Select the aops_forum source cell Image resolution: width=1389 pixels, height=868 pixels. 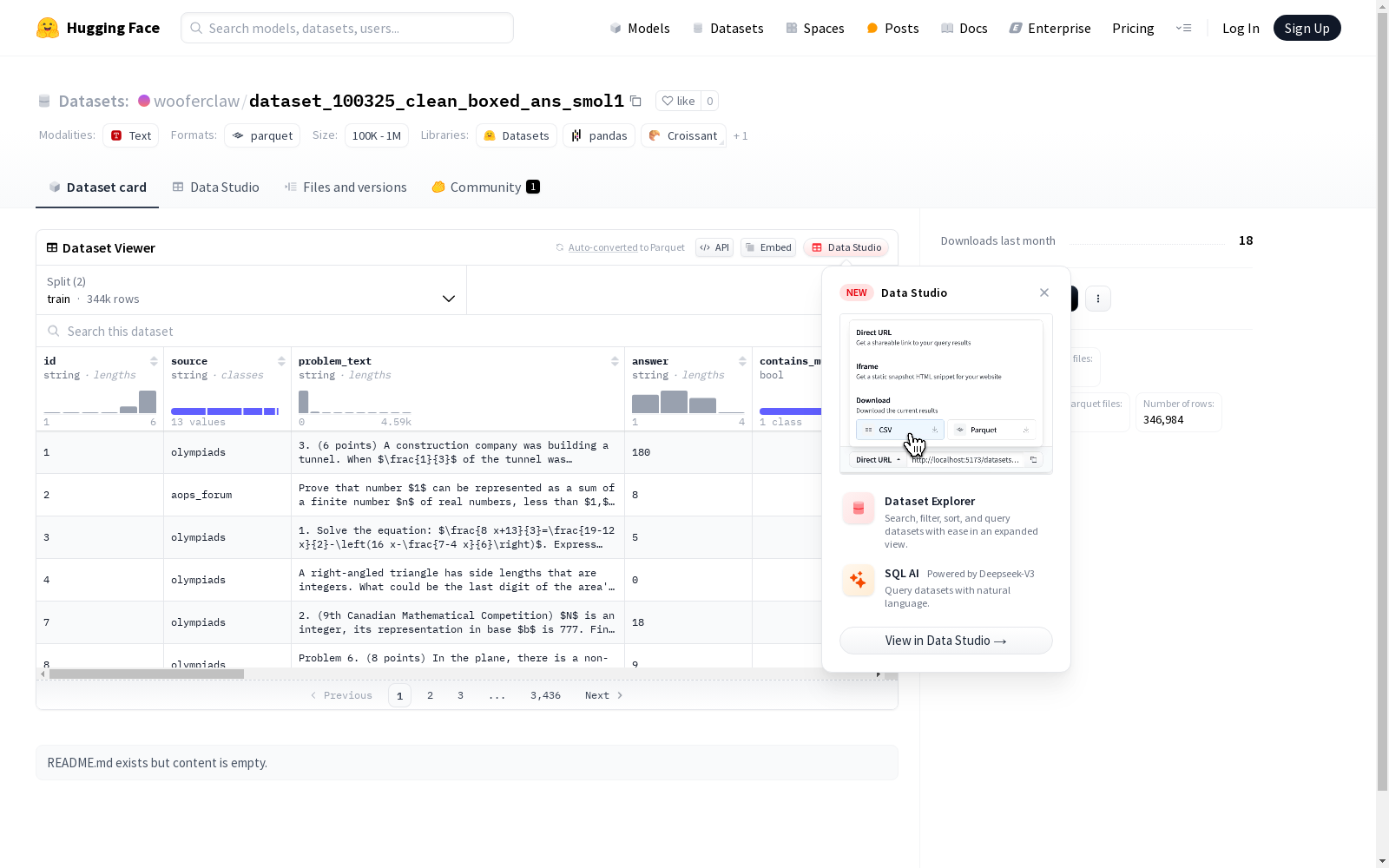pos(227,495)
